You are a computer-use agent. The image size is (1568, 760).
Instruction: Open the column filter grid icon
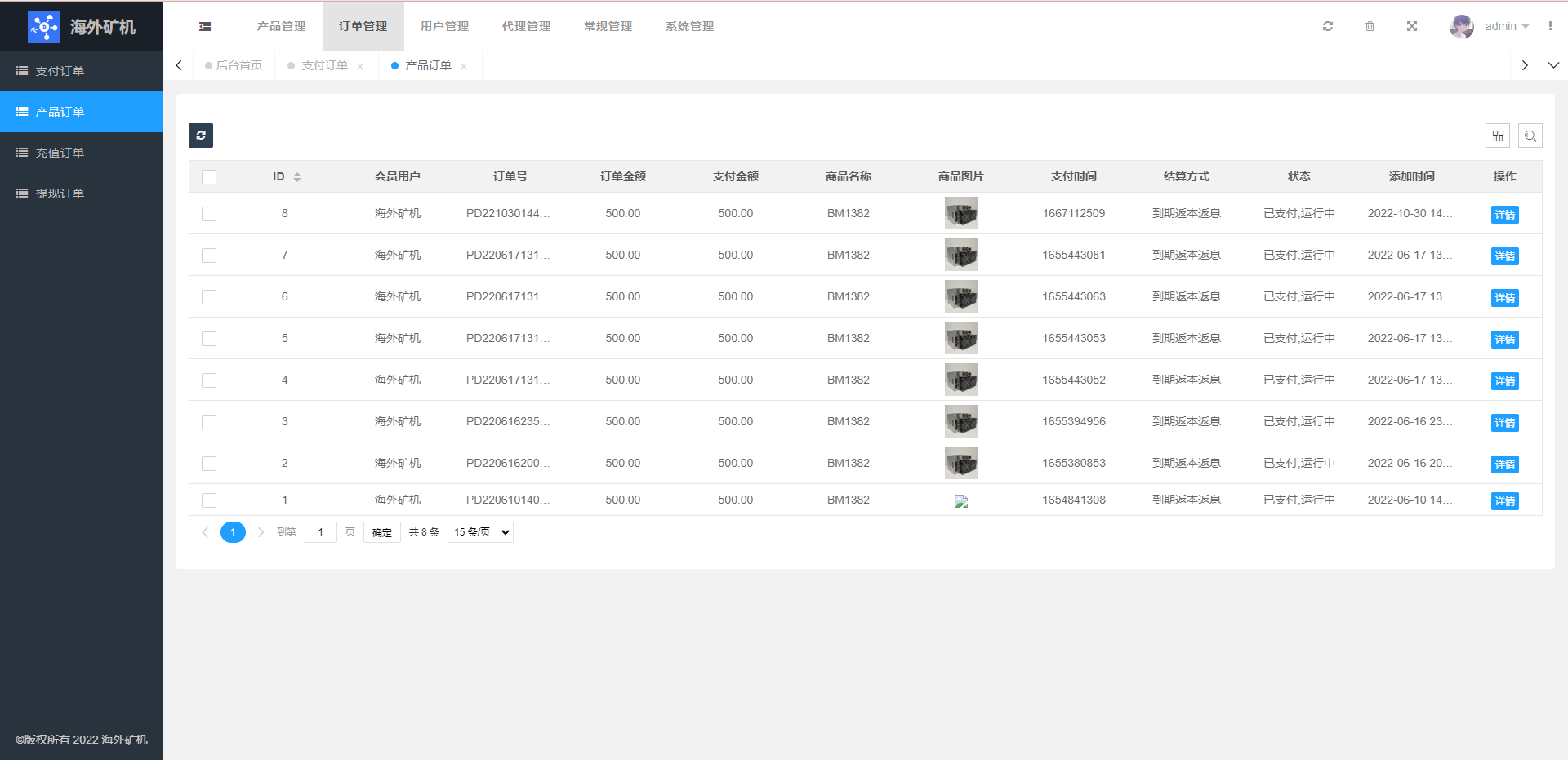pyautogui.click(x=1498, y=136)
